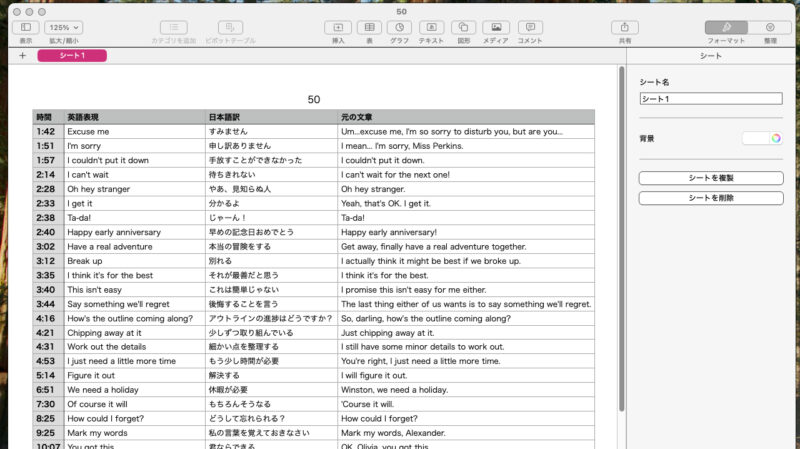Select the cell "Have a real adventure"
Viewport: 800px width, 449px height.
pos(135,246)
